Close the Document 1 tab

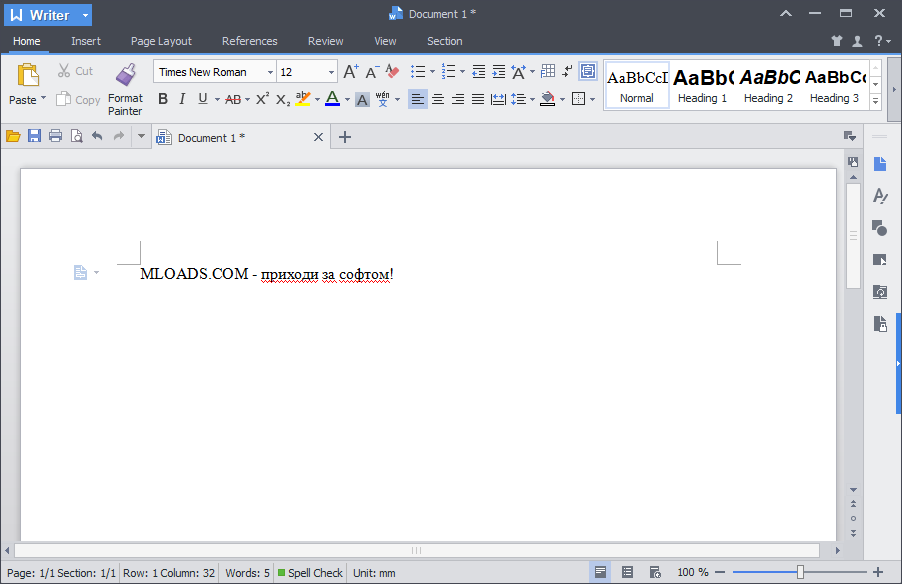[318, 137]
